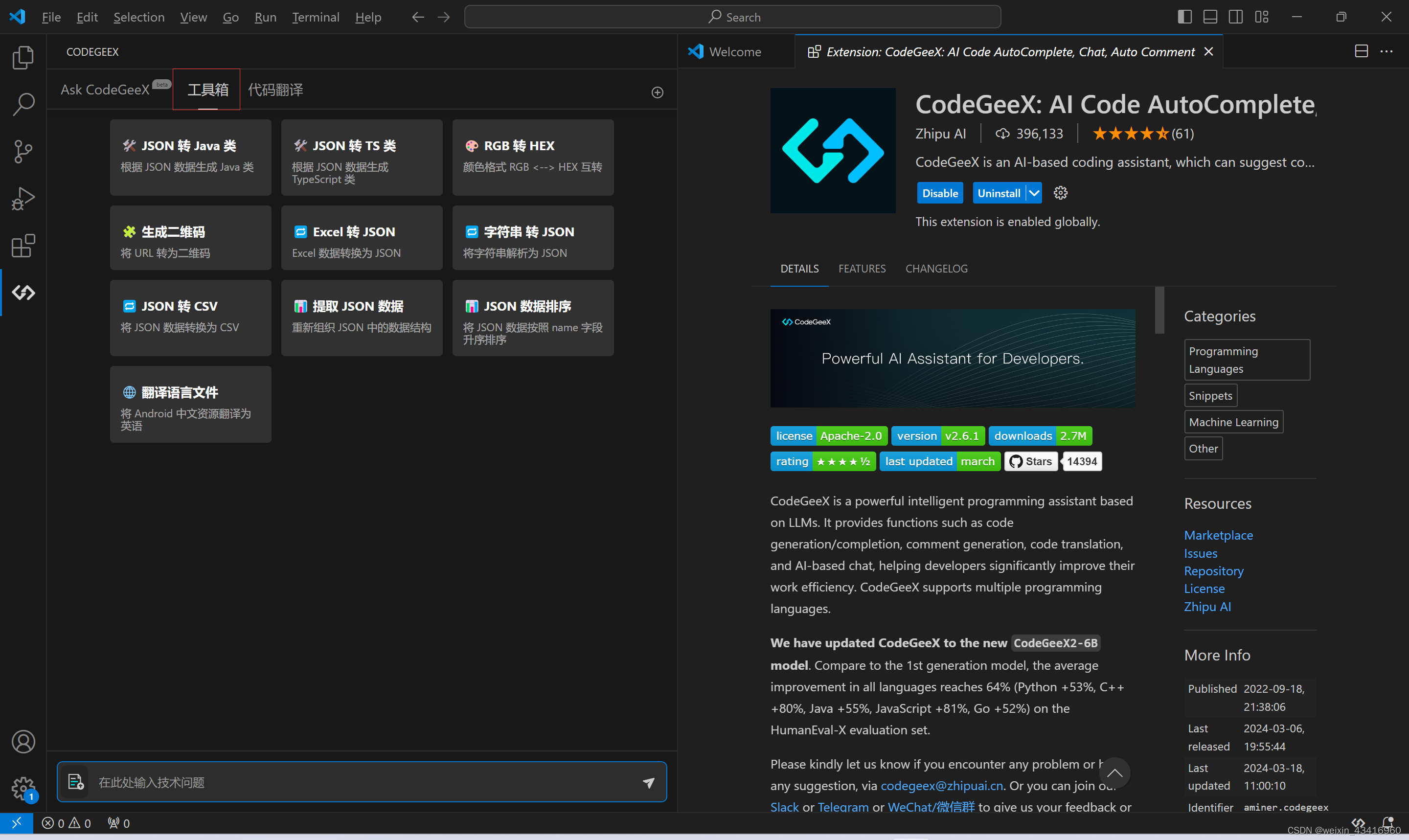Open the JSON 数据排序 tool card
Image resolution: width=1409 pixels, height=840 pixels.
point(533,318)
